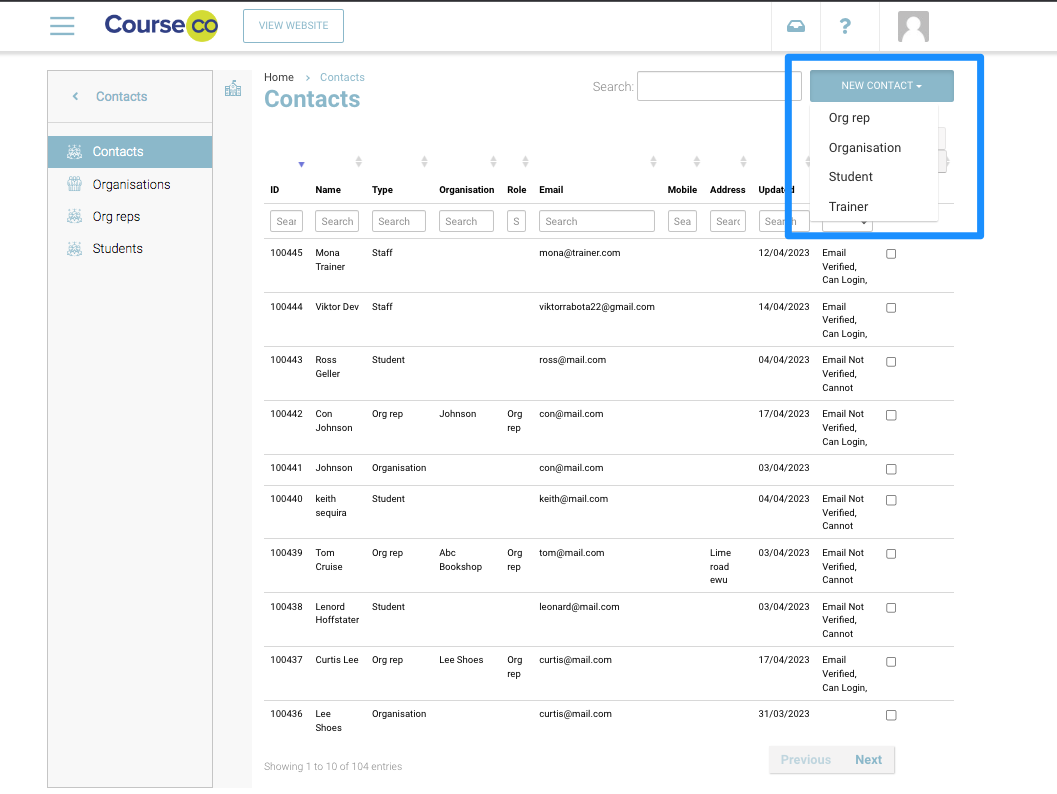The height and width of the screenshot is (794, 1057).
Task: Click the user avatar icon
Action: [913, 26]
